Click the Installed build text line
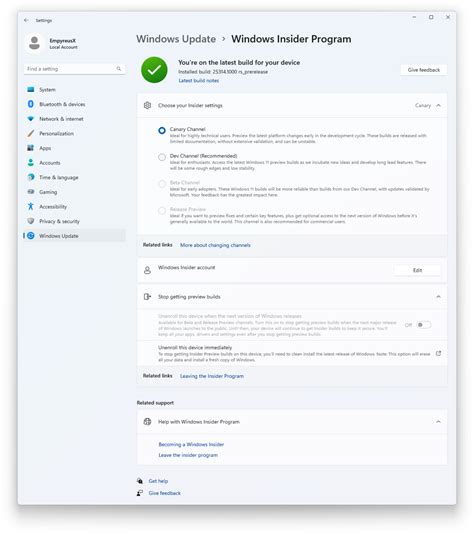This screenshot has width=474, height=534. (223, 72)
